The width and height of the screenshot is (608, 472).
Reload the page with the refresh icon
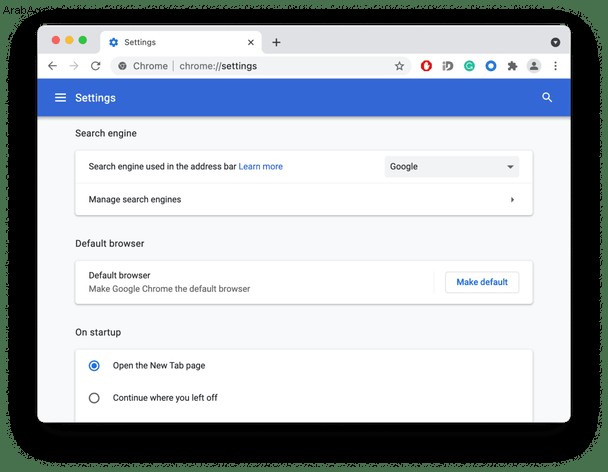click(x=95, y=66)
